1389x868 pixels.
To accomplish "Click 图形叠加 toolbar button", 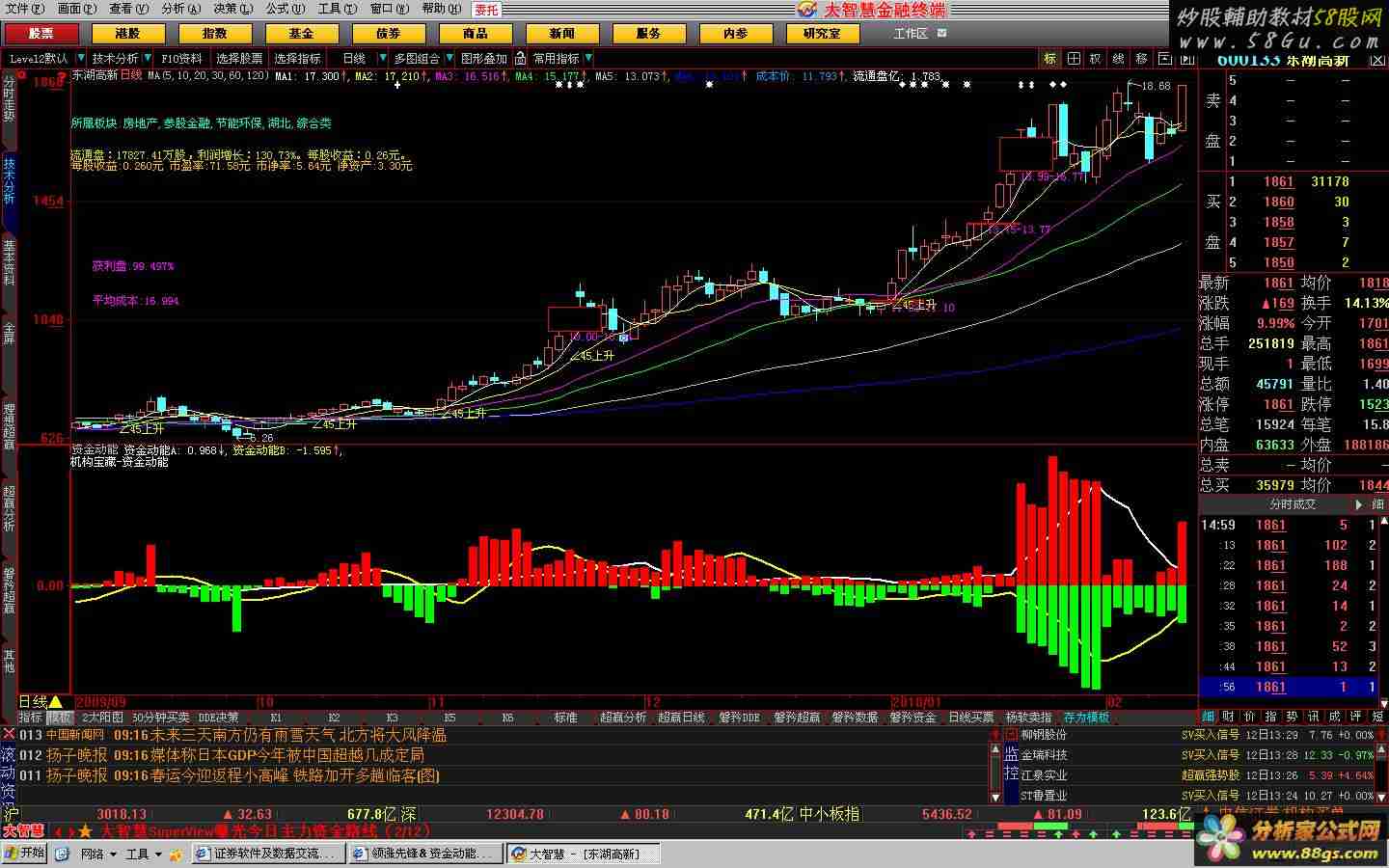I will [484, 59].
